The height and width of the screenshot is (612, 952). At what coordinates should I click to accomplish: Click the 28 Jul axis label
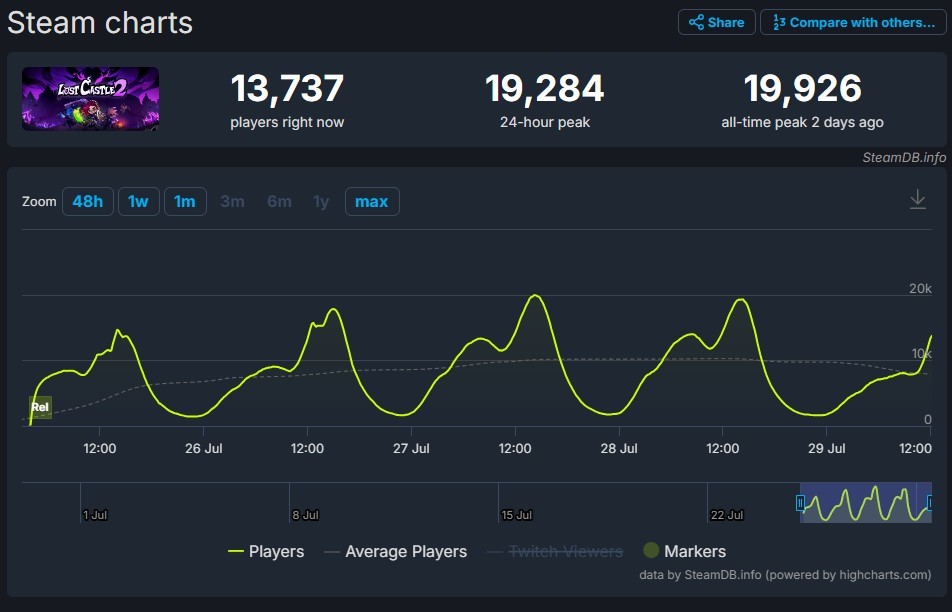click(x=619, y=449)
